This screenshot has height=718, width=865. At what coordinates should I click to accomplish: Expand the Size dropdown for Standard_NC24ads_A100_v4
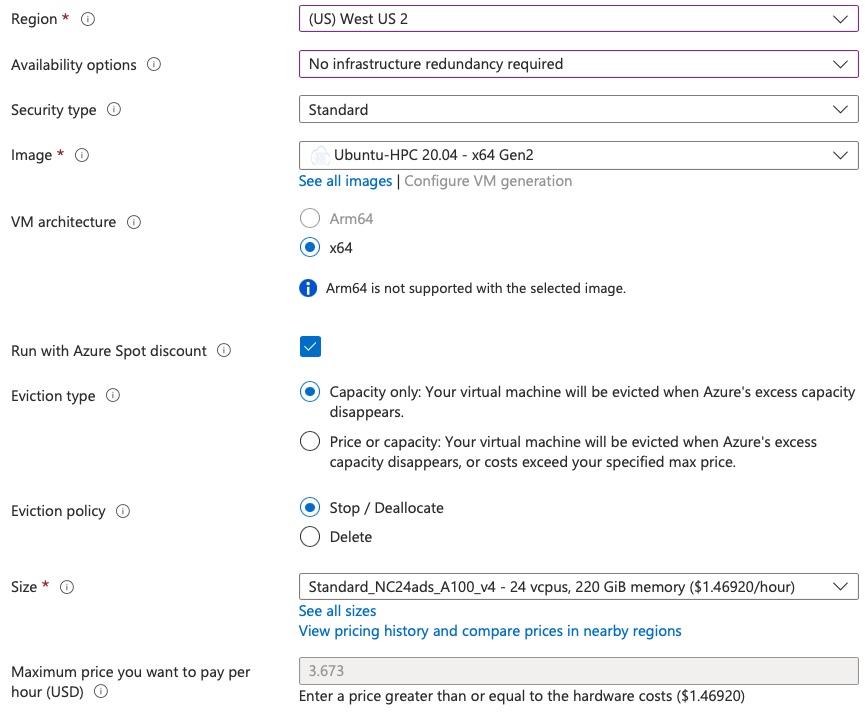[x=578, y=586]
